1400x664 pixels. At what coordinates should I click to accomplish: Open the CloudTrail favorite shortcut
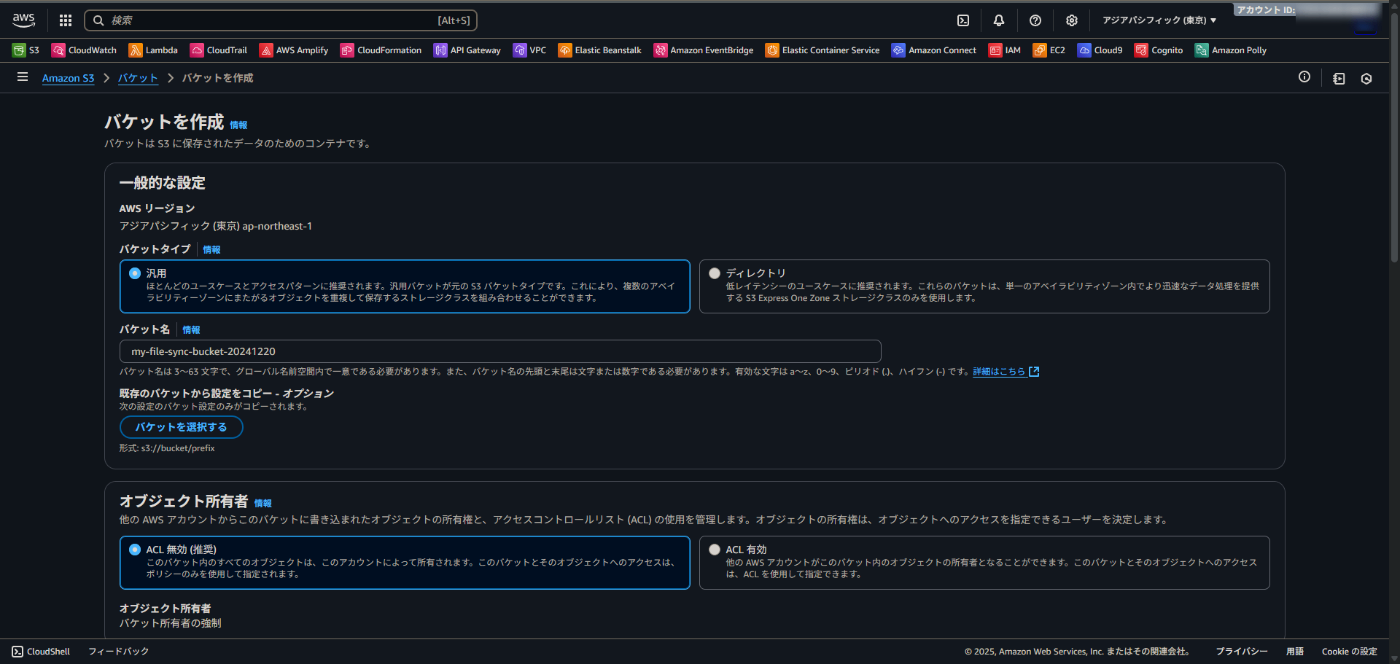(x=218, y=50)
